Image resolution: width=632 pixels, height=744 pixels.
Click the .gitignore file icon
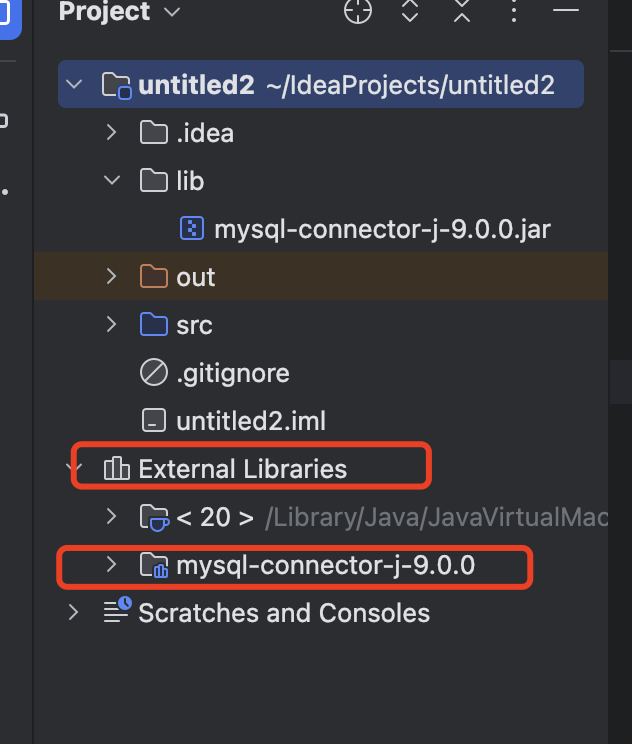coord(153,373)
